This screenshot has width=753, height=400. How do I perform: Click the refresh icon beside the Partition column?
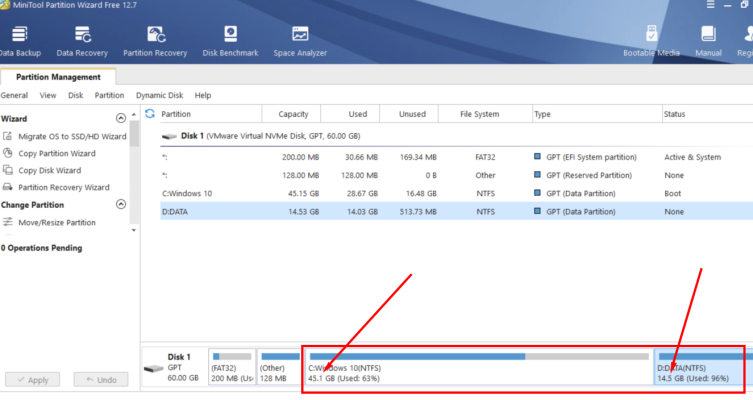(x=150, y=113)
